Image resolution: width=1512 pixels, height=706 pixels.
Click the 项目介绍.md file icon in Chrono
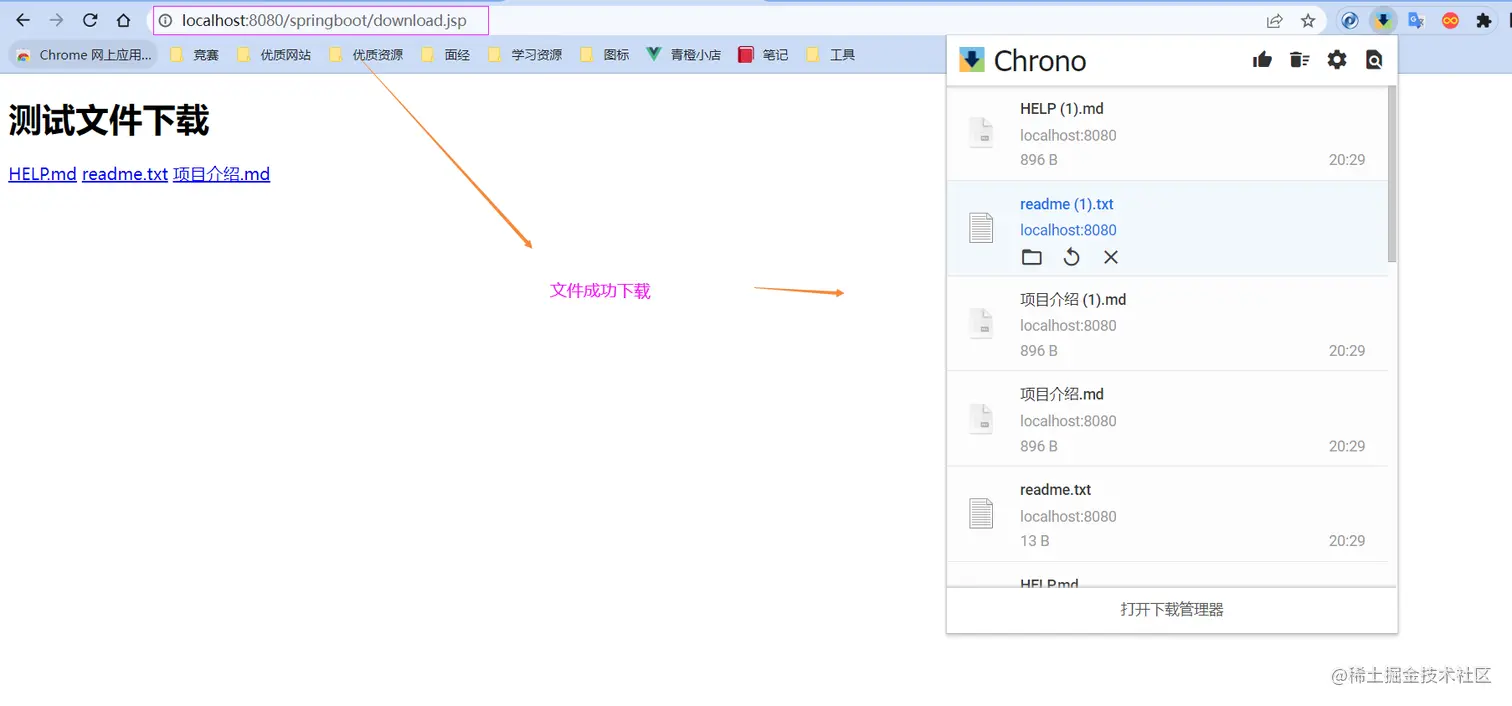point(981,419)
